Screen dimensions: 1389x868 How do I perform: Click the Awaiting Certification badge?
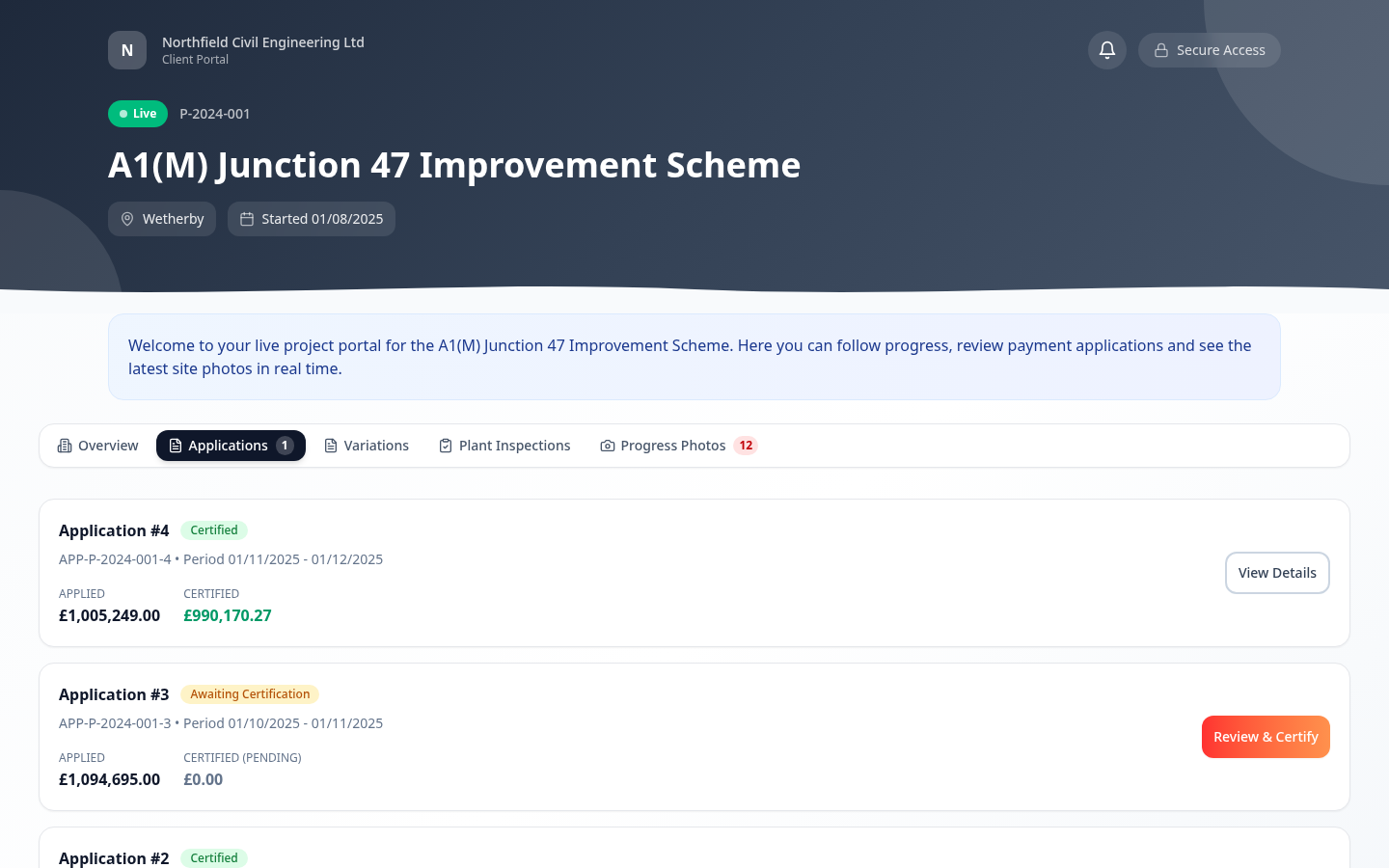(x=250, y=694)
